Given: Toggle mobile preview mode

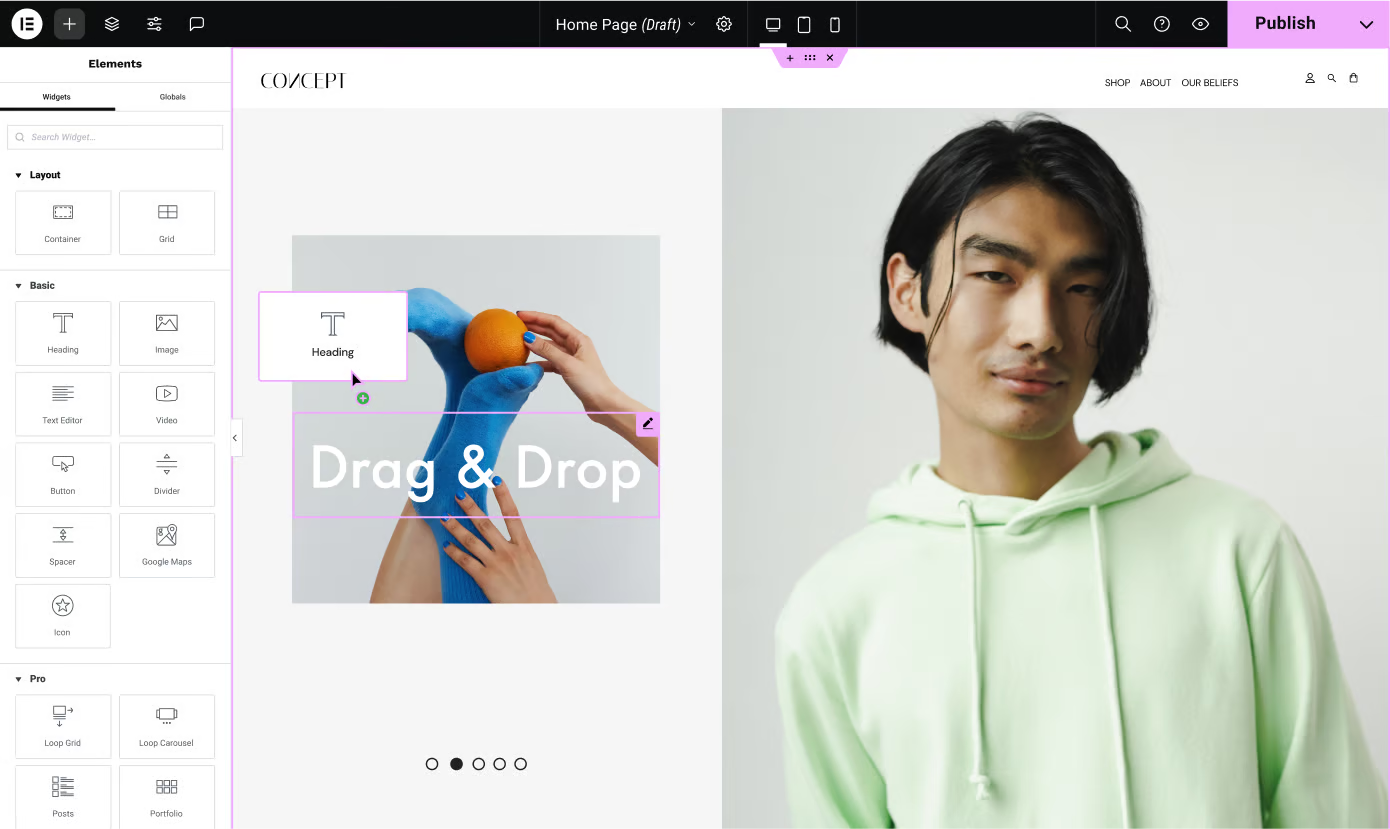Looking at the screenshot, I should [835, 23].
